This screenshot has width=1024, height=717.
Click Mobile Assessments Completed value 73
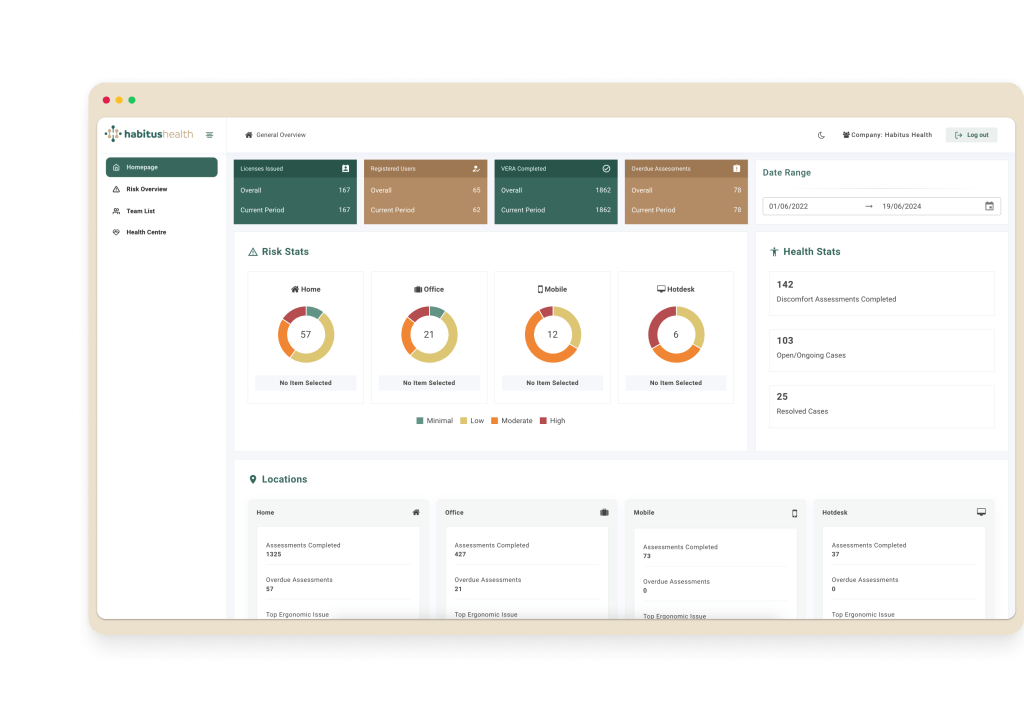(x=647, y=556)
